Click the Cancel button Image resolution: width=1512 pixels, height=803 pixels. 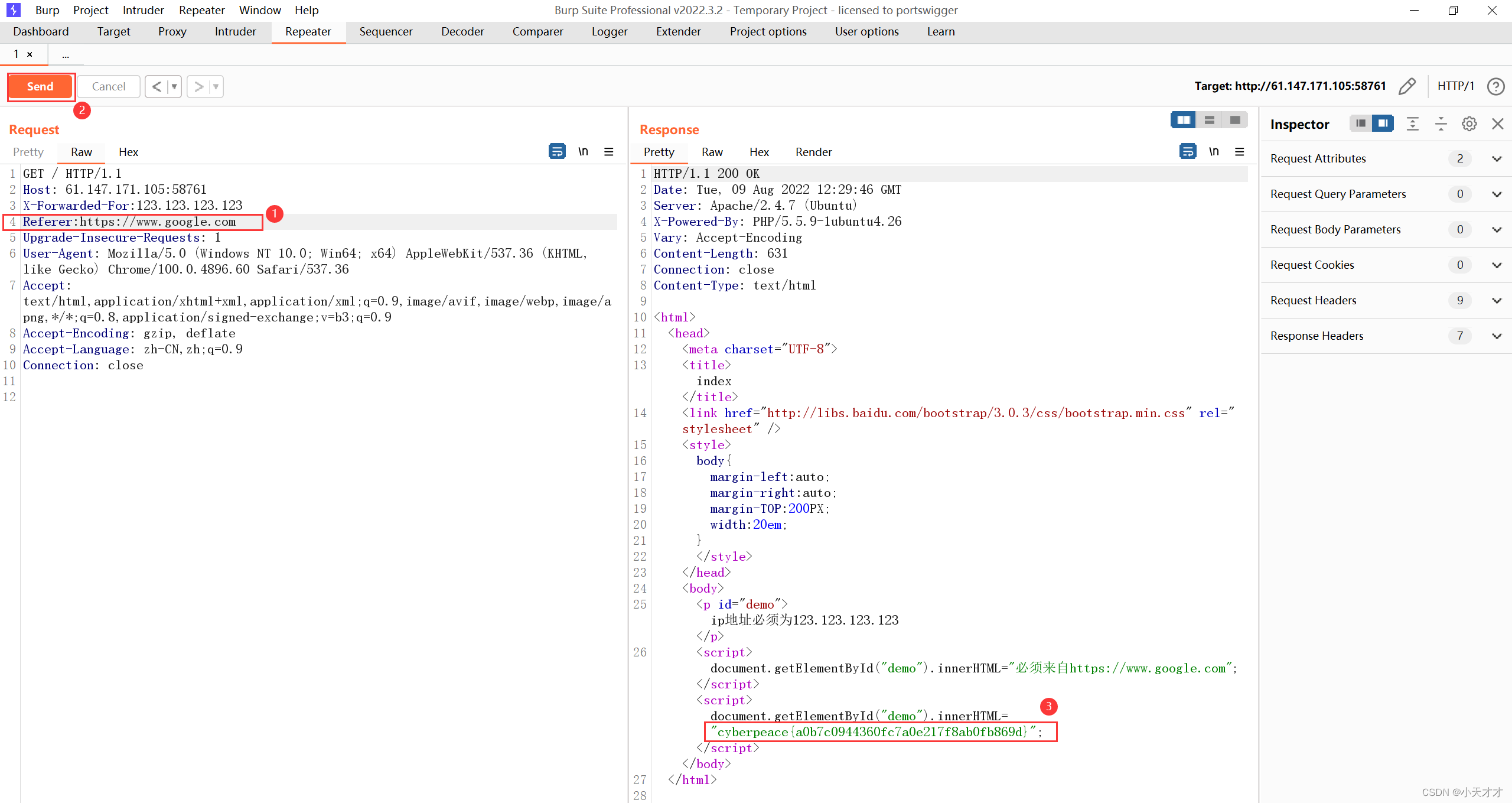click(109, 86)
